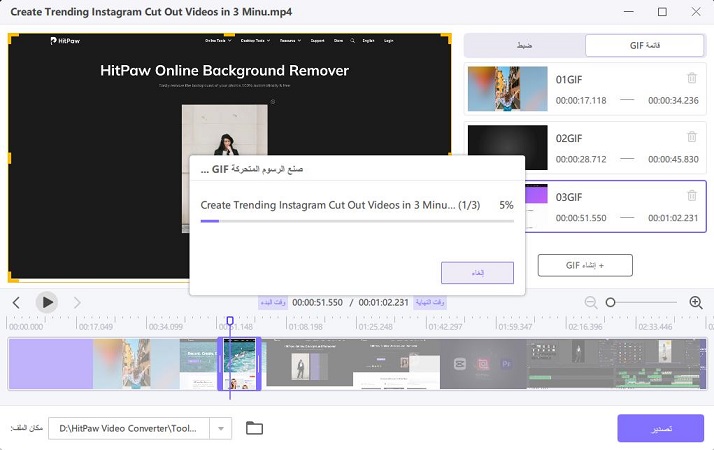Minimize the window
Viewport: 714px width, 450px height.
pyautogui.click(x=629, y=12)
